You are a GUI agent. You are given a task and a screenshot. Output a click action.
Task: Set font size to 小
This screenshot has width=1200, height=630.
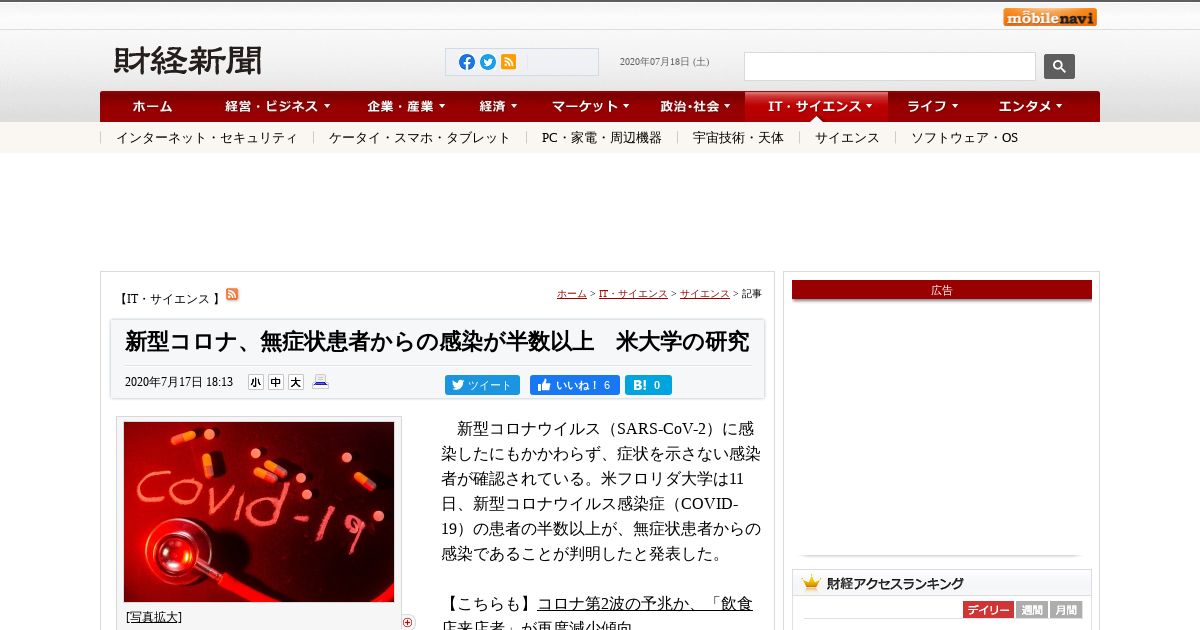pyautogui.click(x=256, y=382)
